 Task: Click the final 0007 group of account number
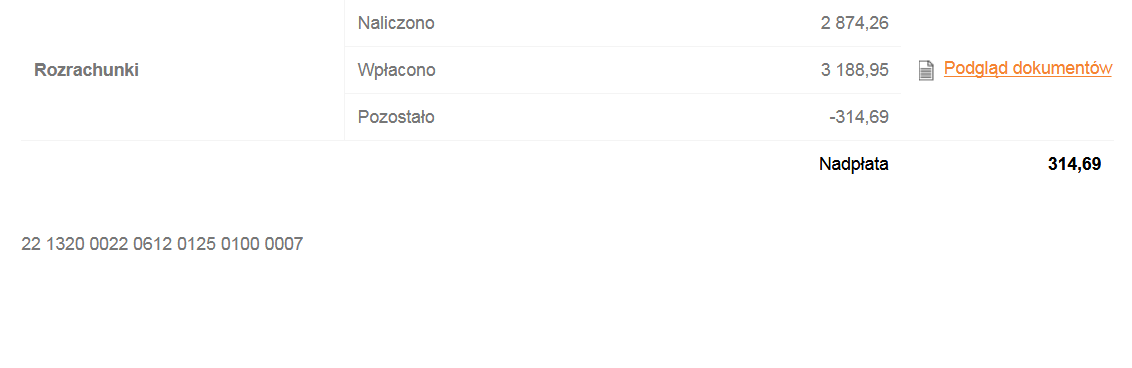(284, 244)
